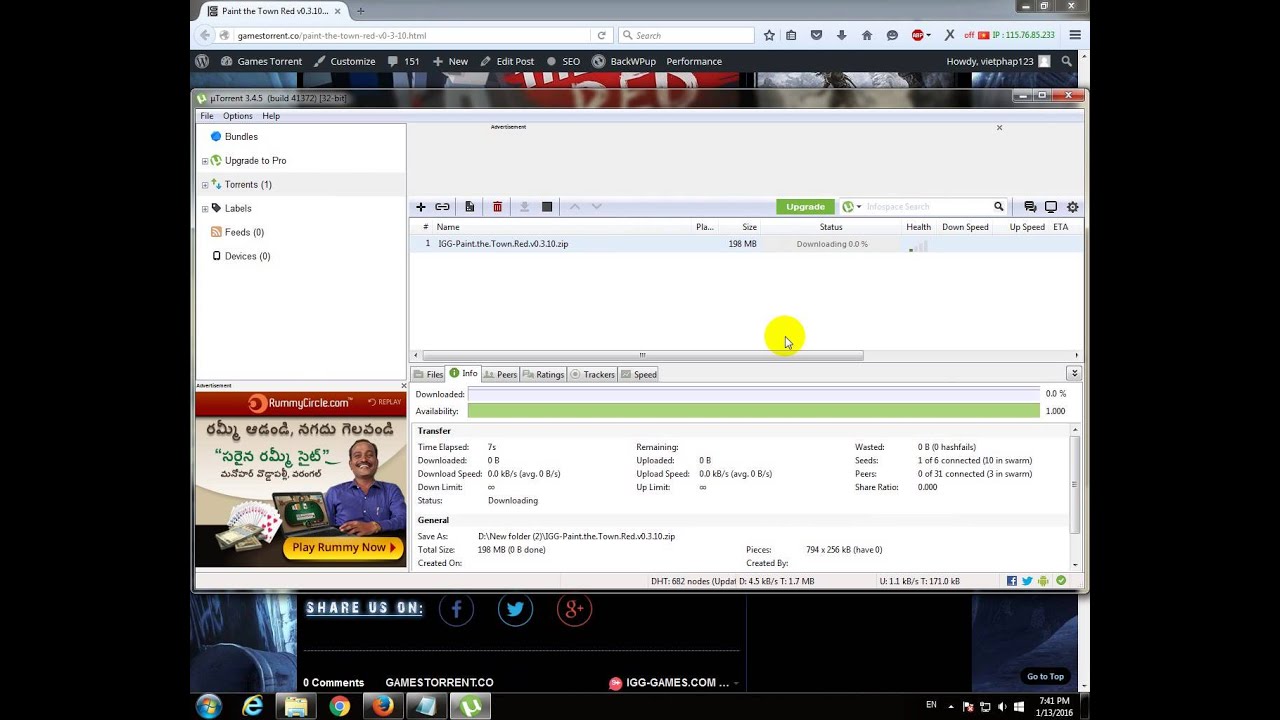Click the green Upgrade button

(805, 207)
